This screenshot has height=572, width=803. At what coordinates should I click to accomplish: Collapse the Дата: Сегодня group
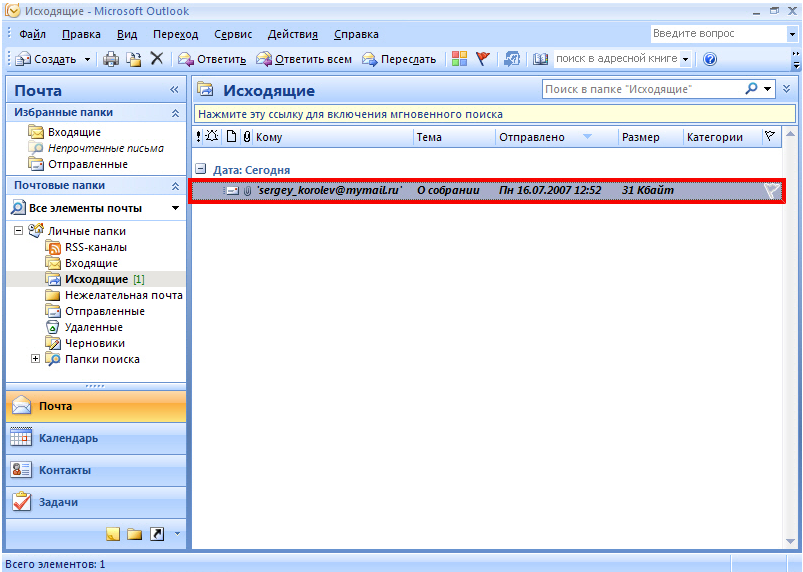(x=201, y=169)
